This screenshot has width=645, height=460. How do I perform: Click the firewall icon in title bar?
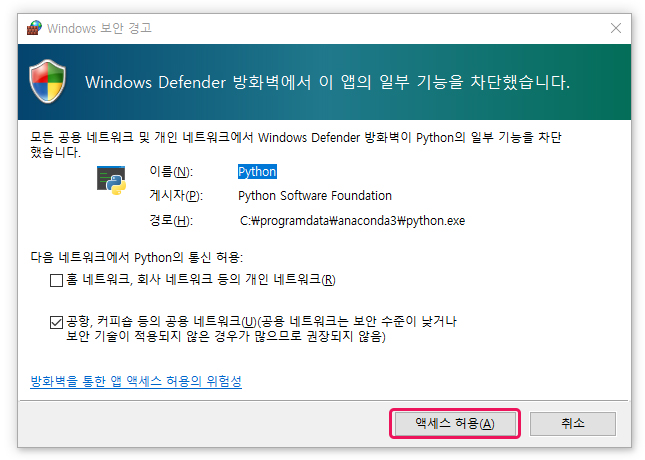(35, 28)
